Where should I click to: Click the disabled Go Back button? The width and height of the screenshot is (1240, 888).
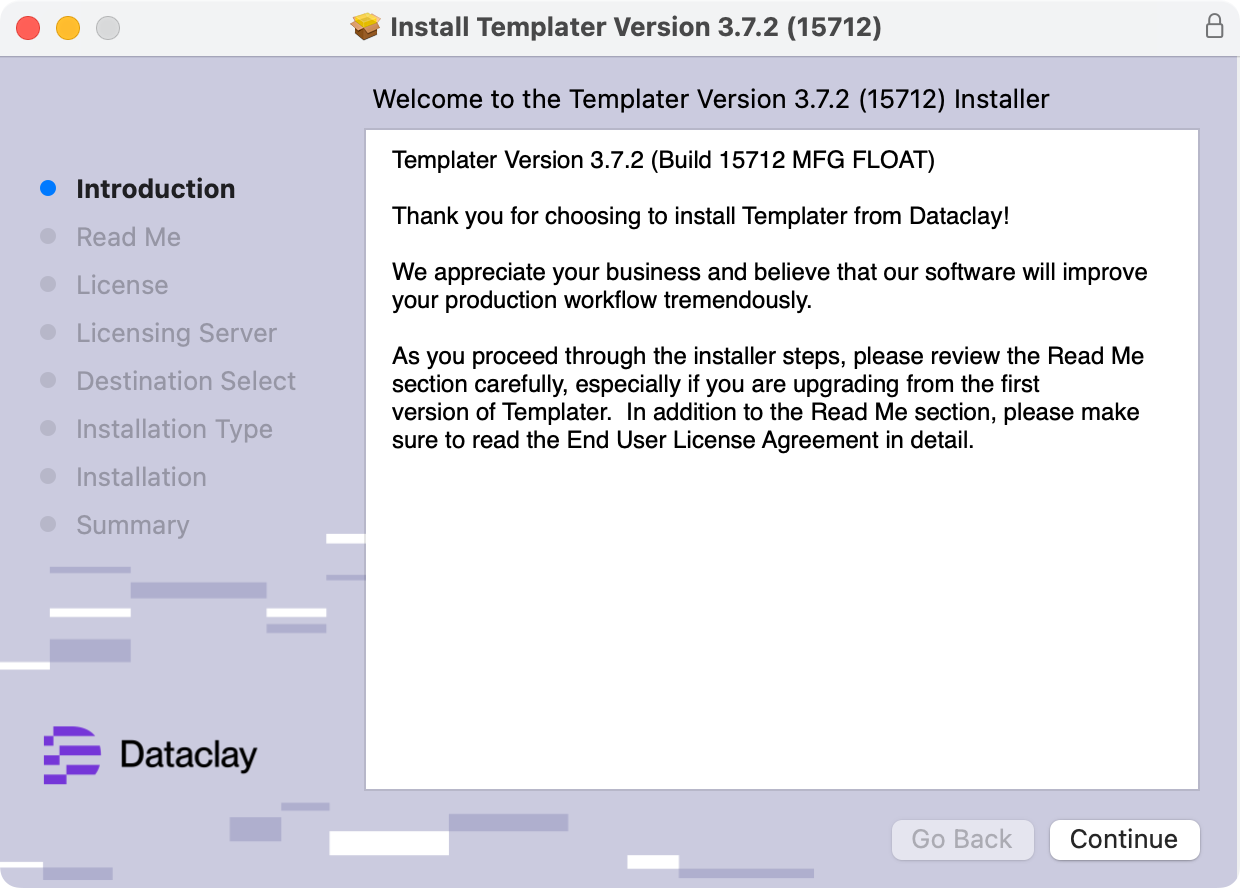tap(962, 839)
